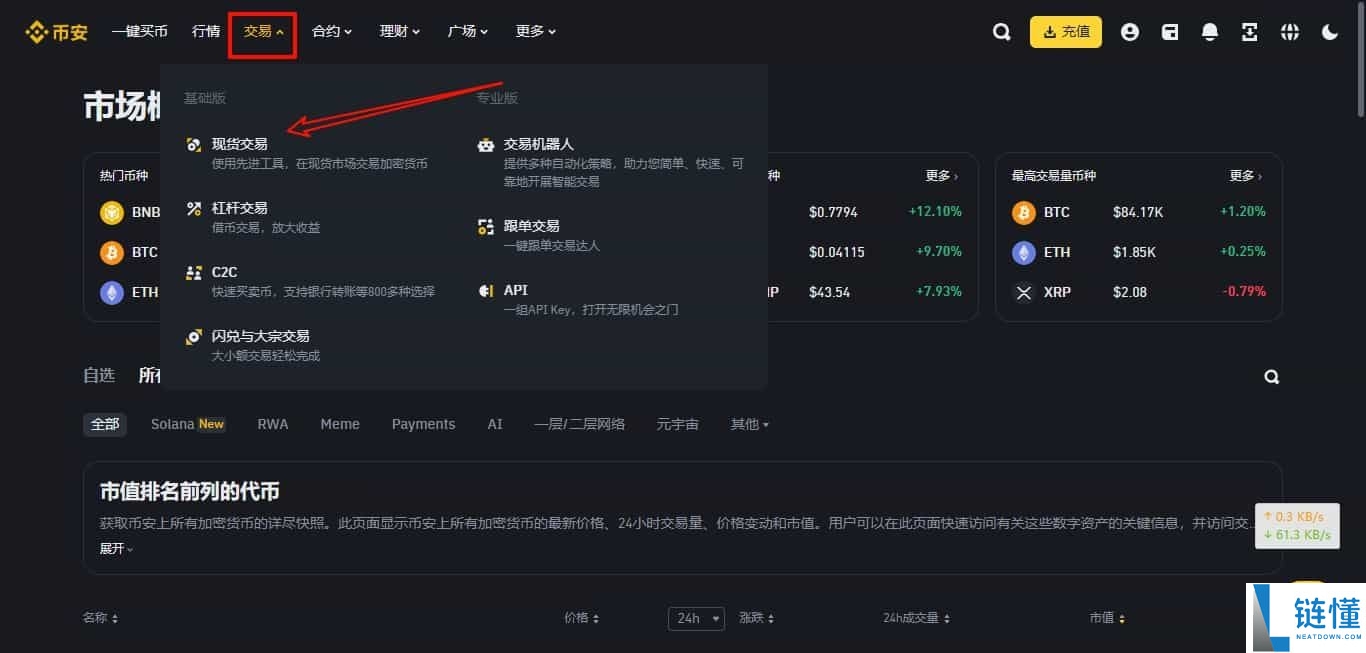Image resolution: width=1366 pixels, height=653 pixels.
Task: Click the $43.54 price
Action: 830,292
